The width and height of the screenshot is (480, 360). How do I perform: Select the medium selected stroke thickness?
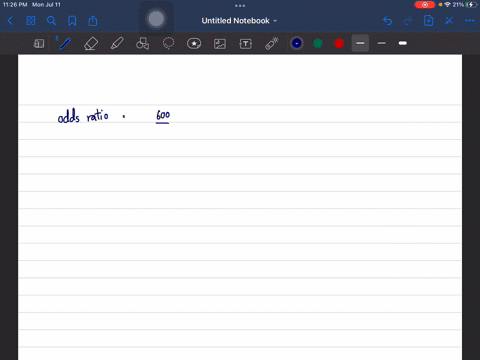tap(360, 43)
